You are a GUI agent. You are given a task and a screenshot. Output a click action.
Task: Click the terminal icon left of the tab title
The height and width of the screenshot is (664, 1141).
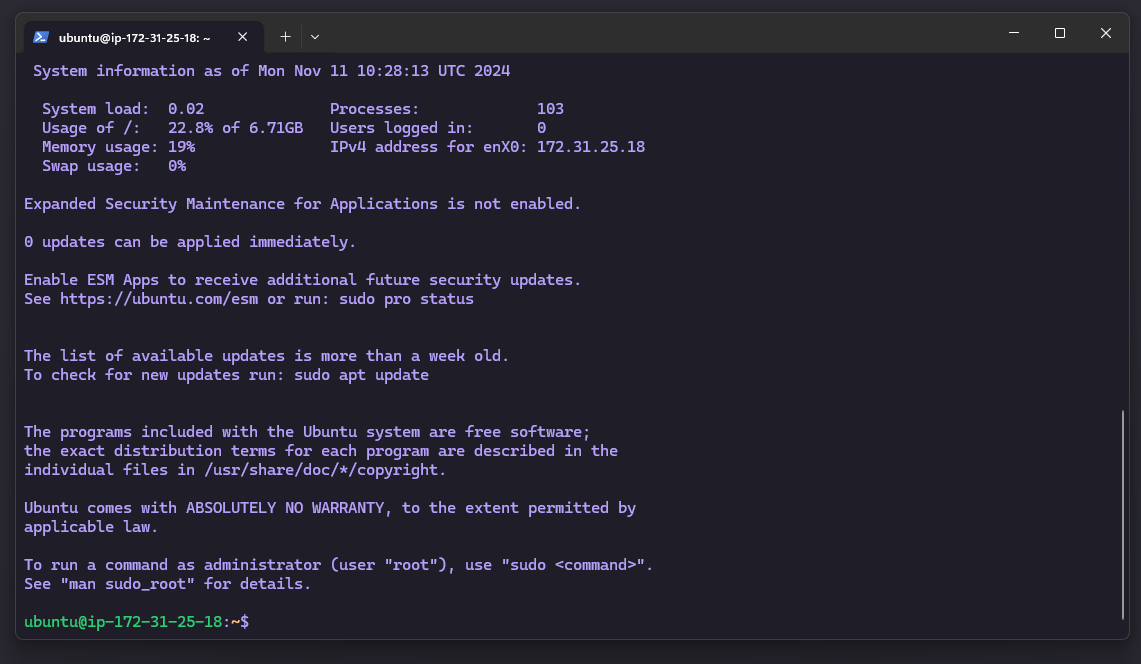tap(40, 36)
